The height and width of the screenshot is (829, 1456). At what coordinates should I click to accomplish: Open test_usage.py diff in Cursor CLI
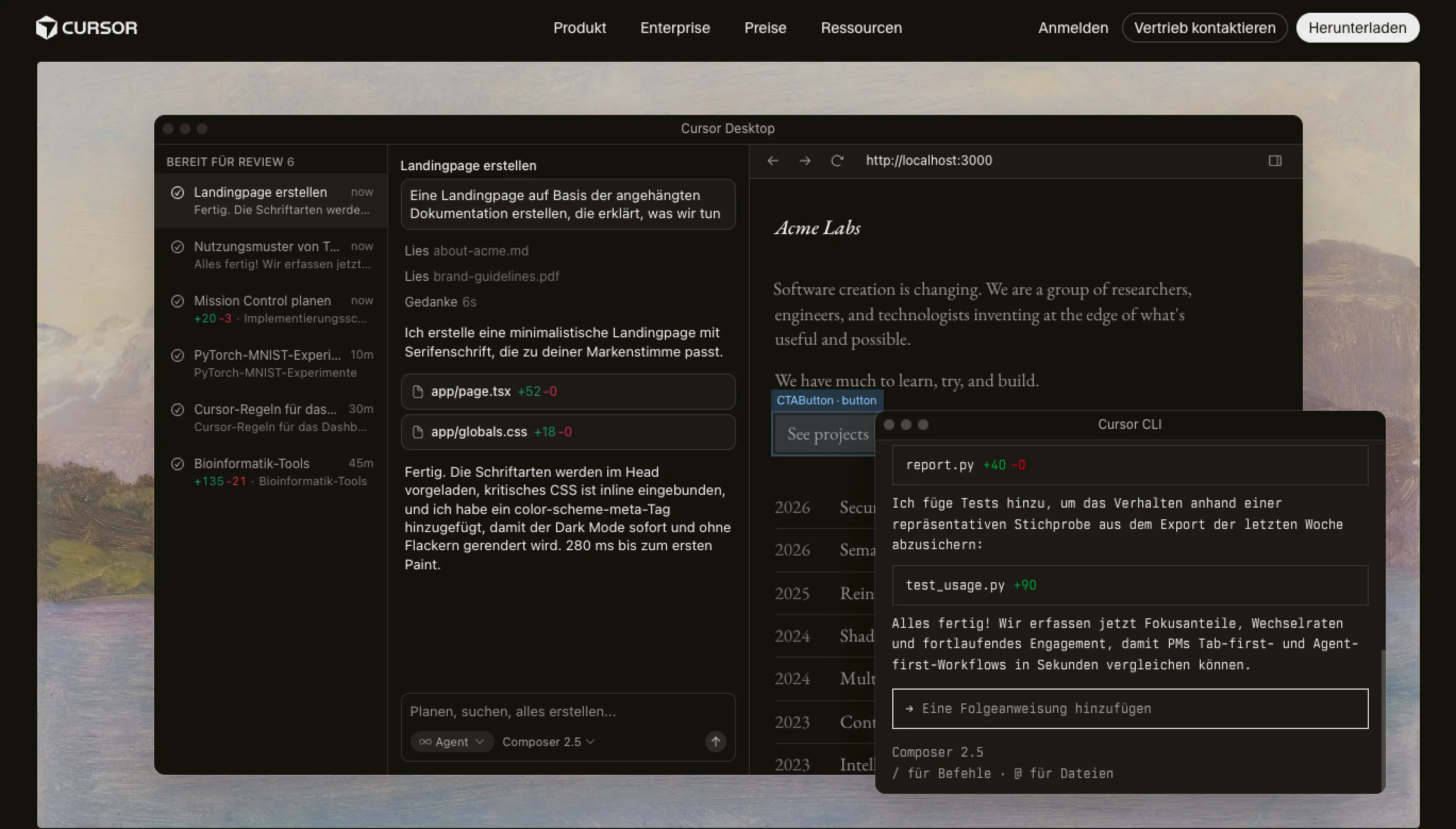click(1129, 585)
